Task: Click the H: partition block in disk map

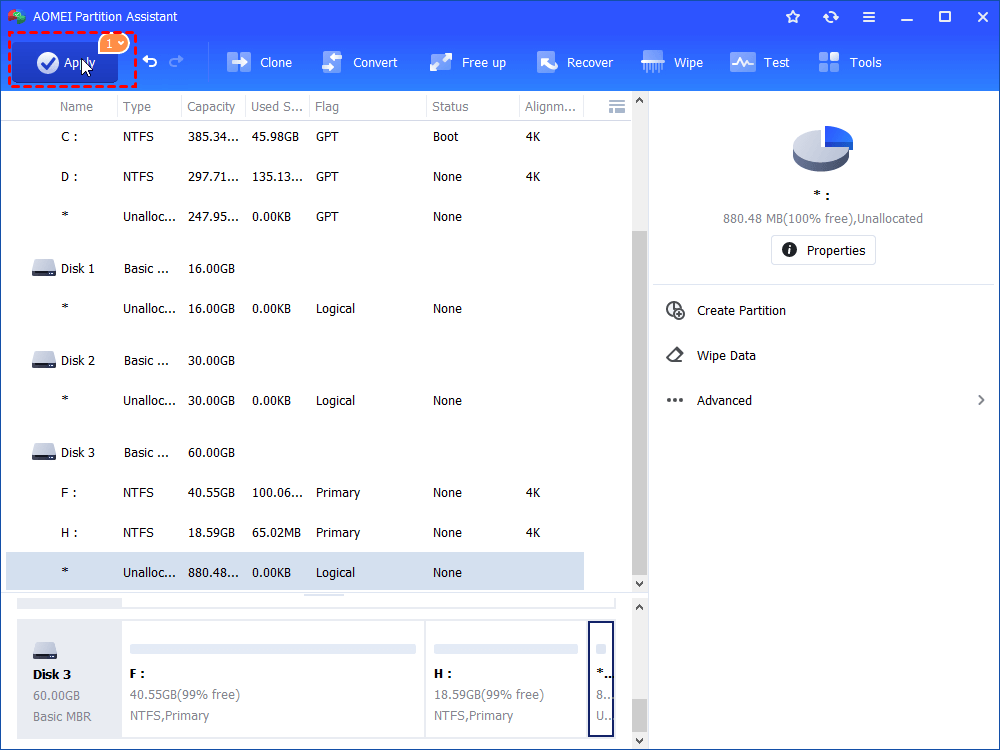Action: (x=506, y=679)
